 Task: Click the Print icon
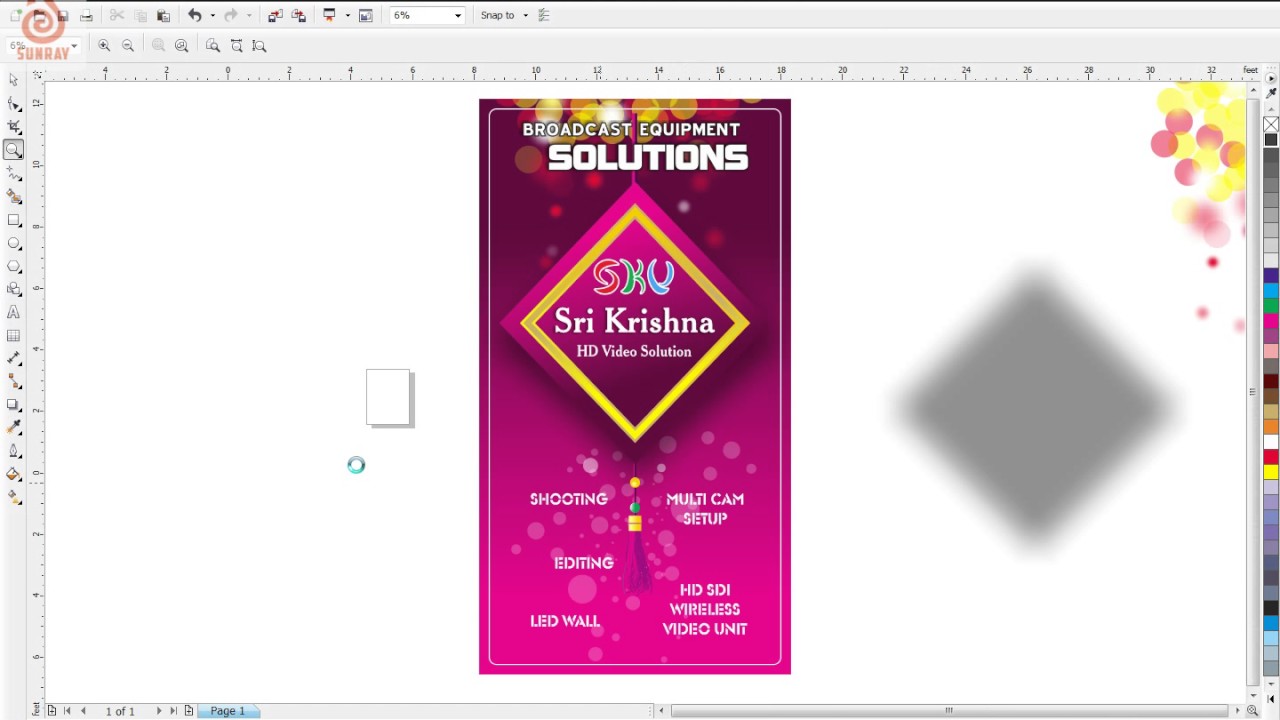coord(86,15)
